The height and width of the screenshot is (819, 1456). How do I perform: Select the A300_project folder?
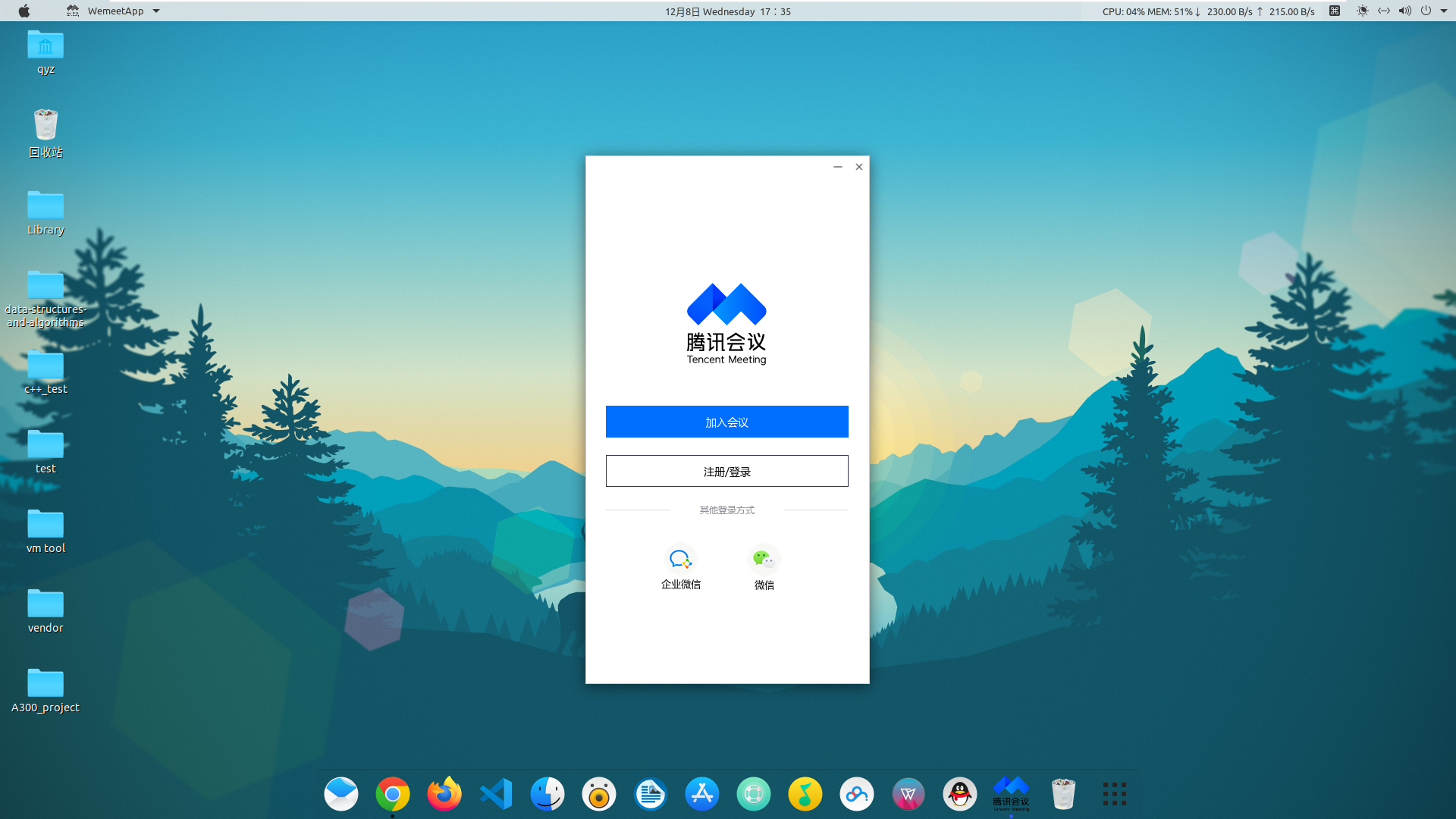click(45, 691)
